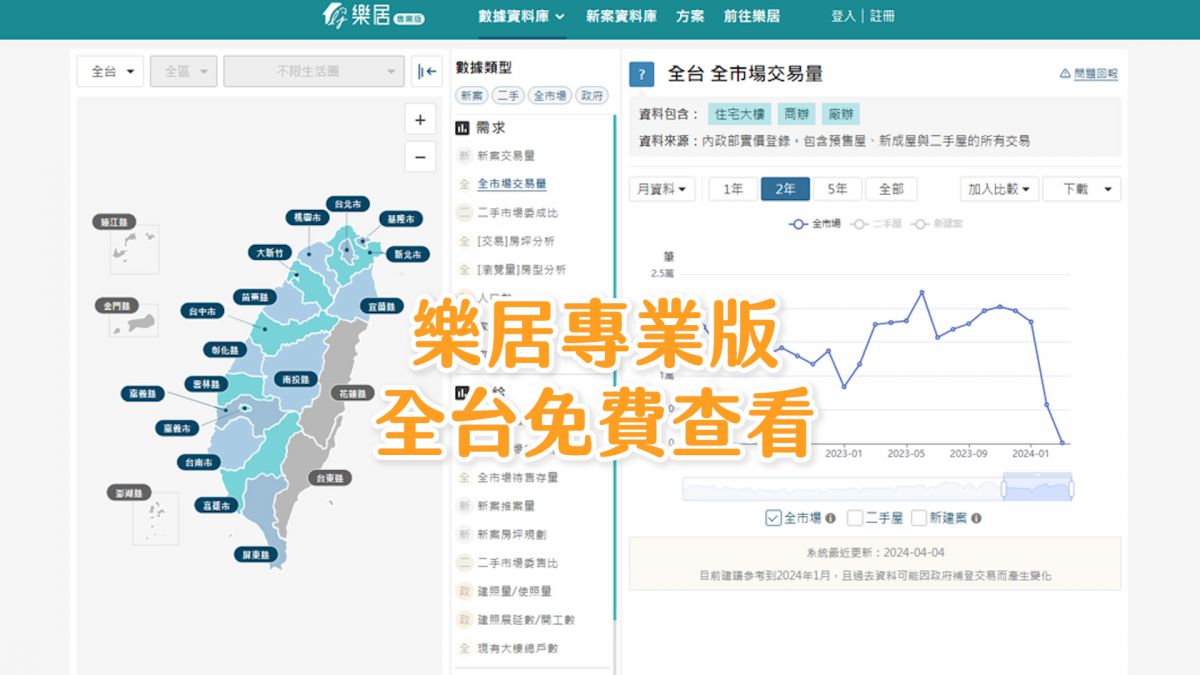The width and height of the screenshot is (1200, 675).
Task: Toggle 新建案 series in chart legend
Action: (937, 224)
